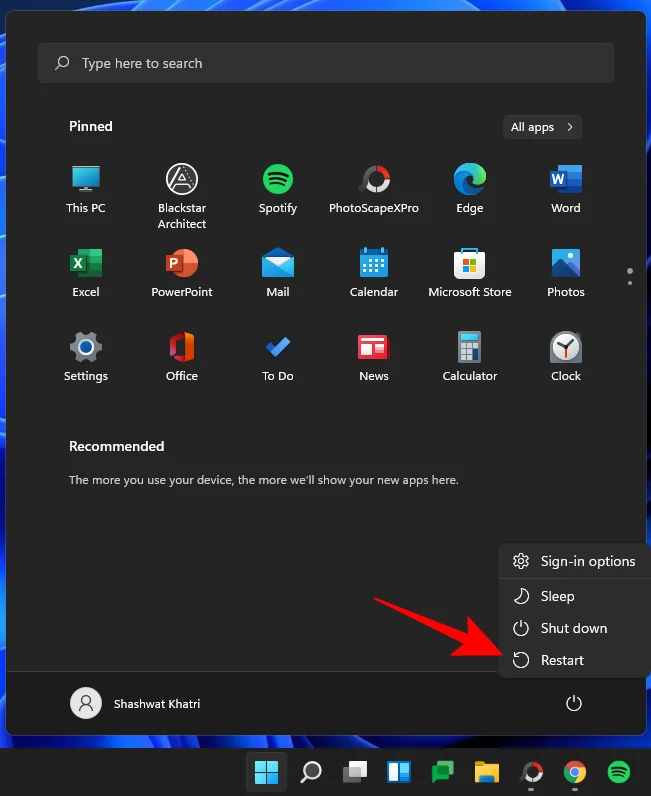This screenshot has width=651, height=796.
Task: Go to next pinned apps page dot
Action: pos(630,283)
